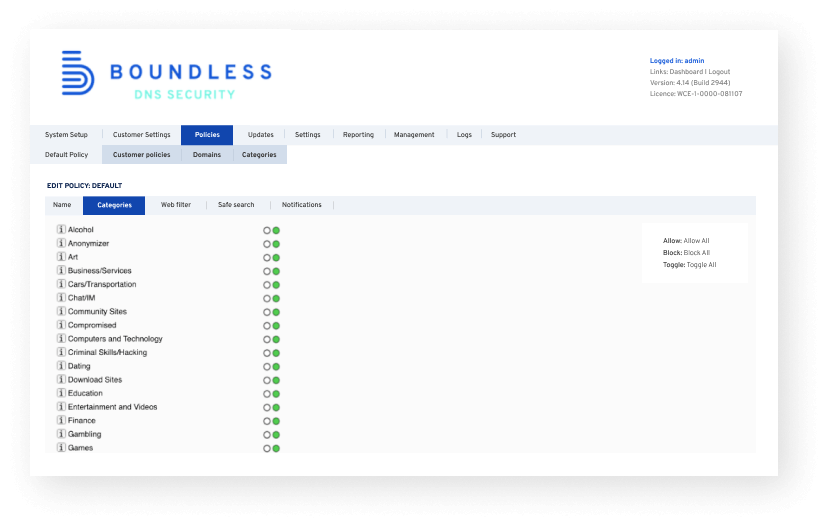Open the Dashboard link in header
Screen dimensions: 828x527
pyautogui.click(x=686, y=72)
